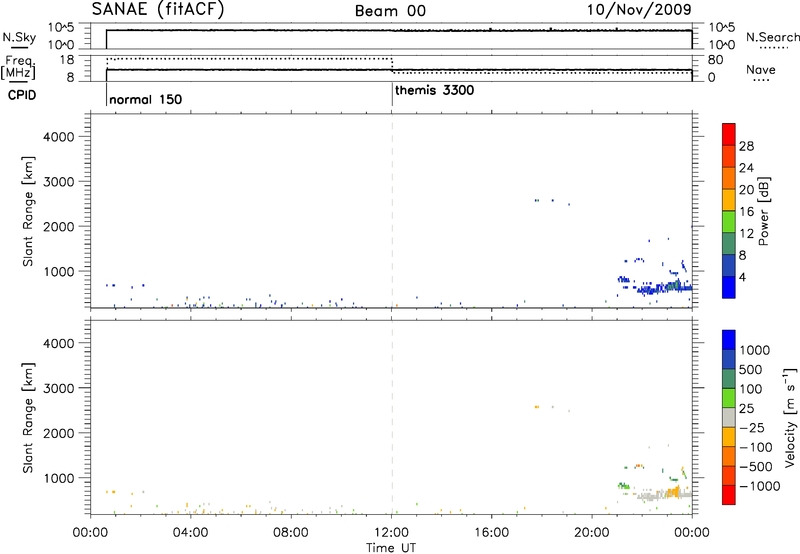The height and width of the screenshot is (554, 800).
Task: Pick the gray Velocity segment between 25 and -25
Action: (729, 417)
